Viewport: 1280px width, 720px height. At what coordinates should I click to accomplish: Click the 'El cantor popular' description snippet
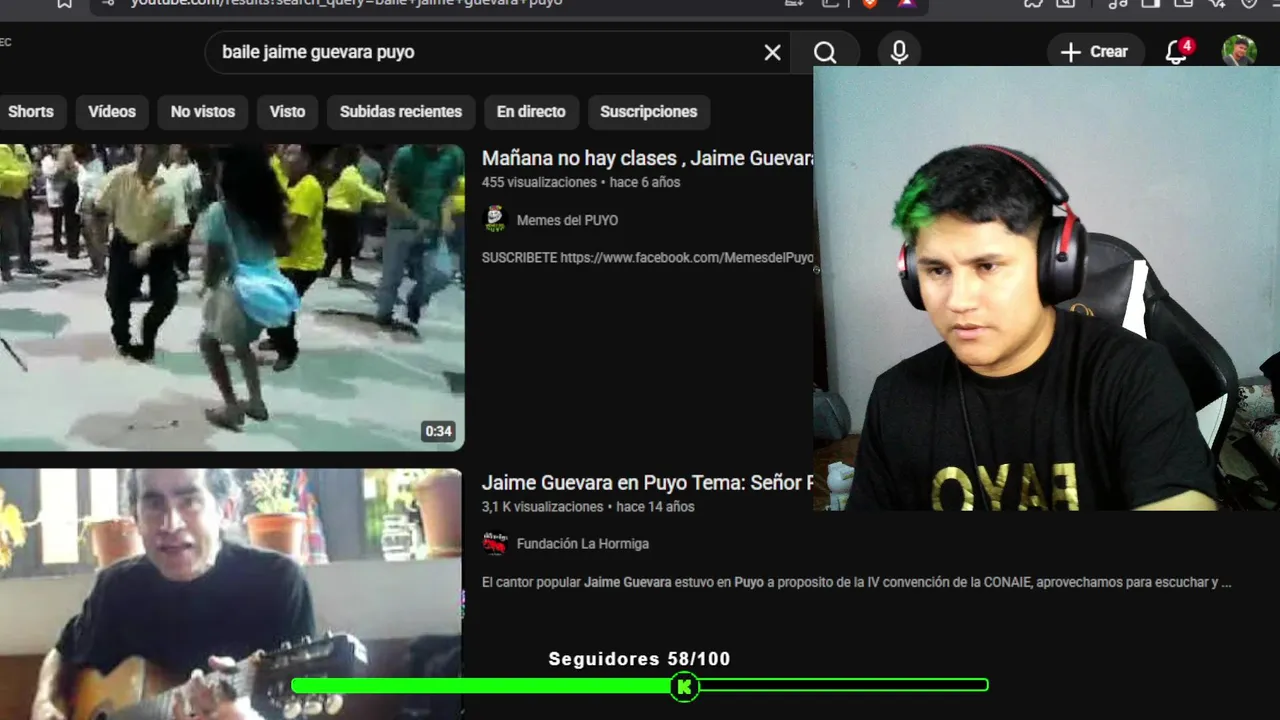coord(856,582)
